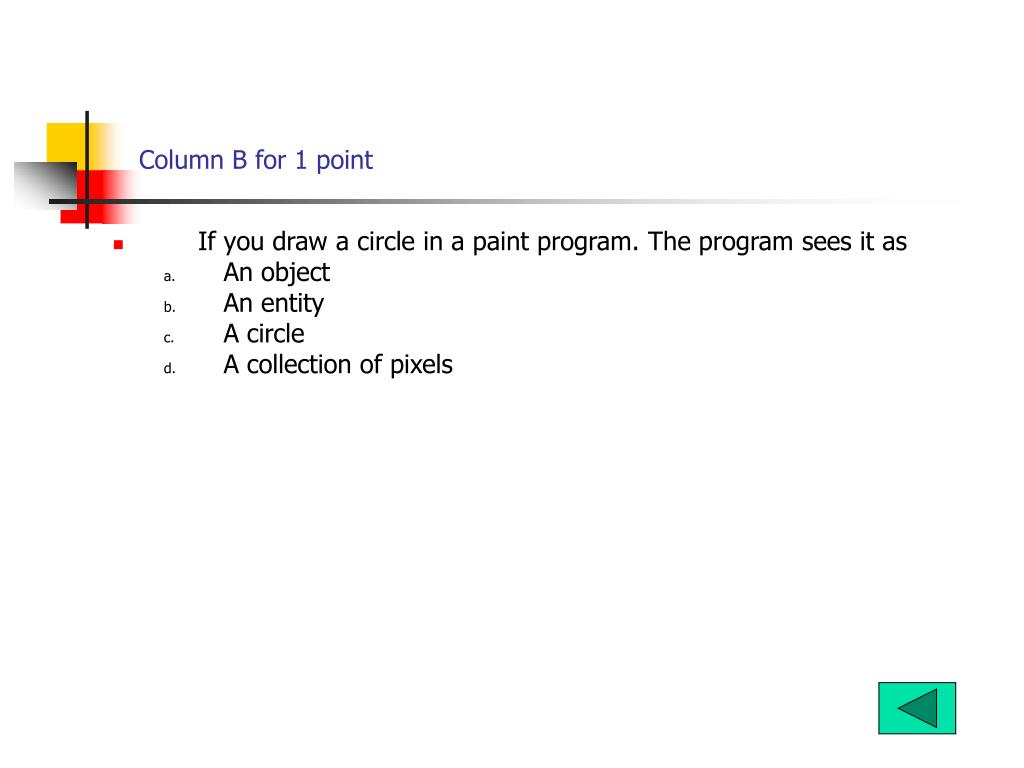This screenshot has height=768, width=1024.
Task: Click the list marker 'c.'
Action: (x=168, y=338)
